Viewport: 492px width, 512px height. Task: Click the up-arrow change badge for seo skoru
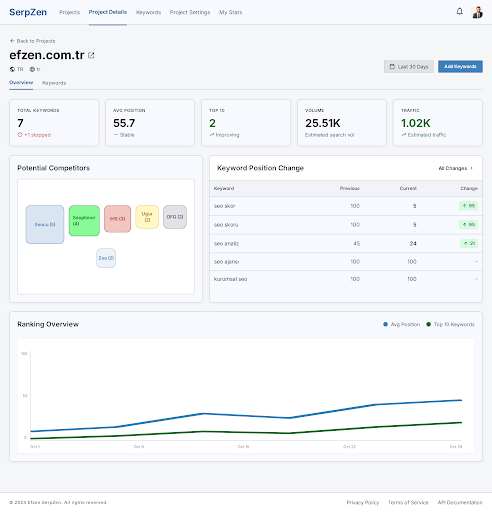pos(468,225)
